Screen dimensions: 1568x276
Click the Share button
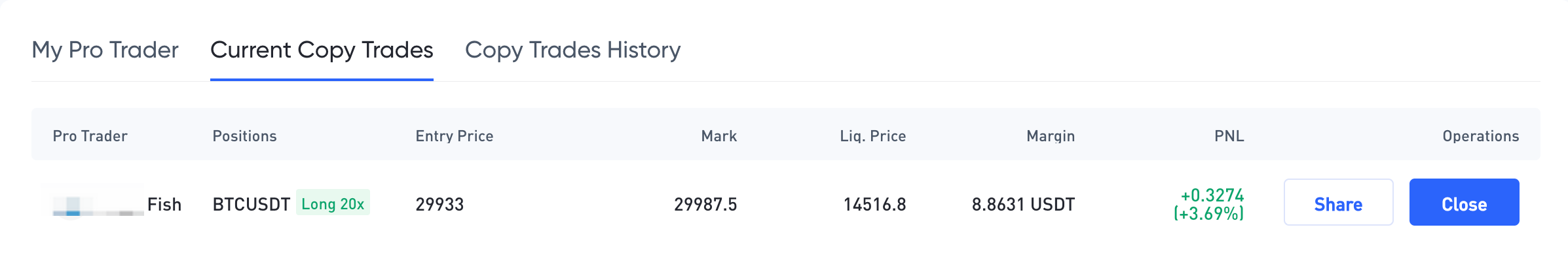[1337, 203]
